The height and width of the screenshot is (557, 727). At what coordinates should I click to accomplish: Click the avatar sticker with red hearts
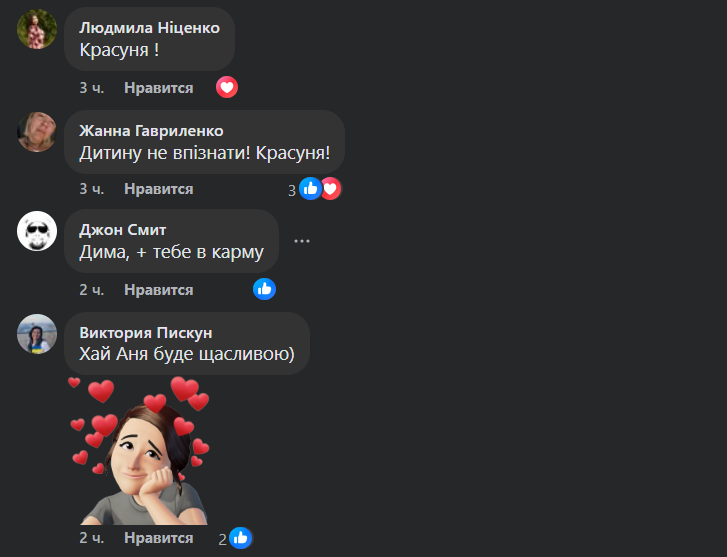click(x=140, y=451)
